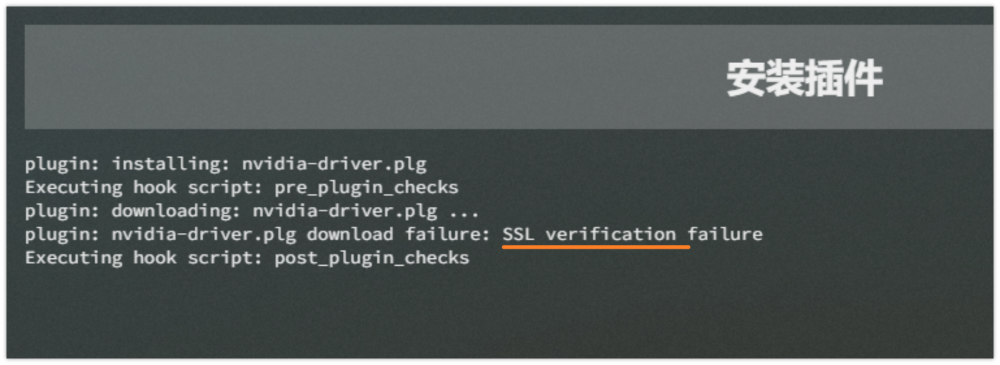
Task: Click the gray header bar of the dialog
Action: [508, 77]
